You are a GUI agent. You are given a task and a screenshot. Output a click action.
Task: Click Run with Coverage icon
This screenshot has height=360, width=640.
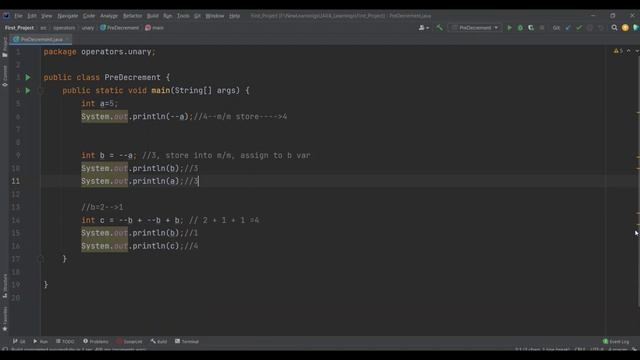531,28
